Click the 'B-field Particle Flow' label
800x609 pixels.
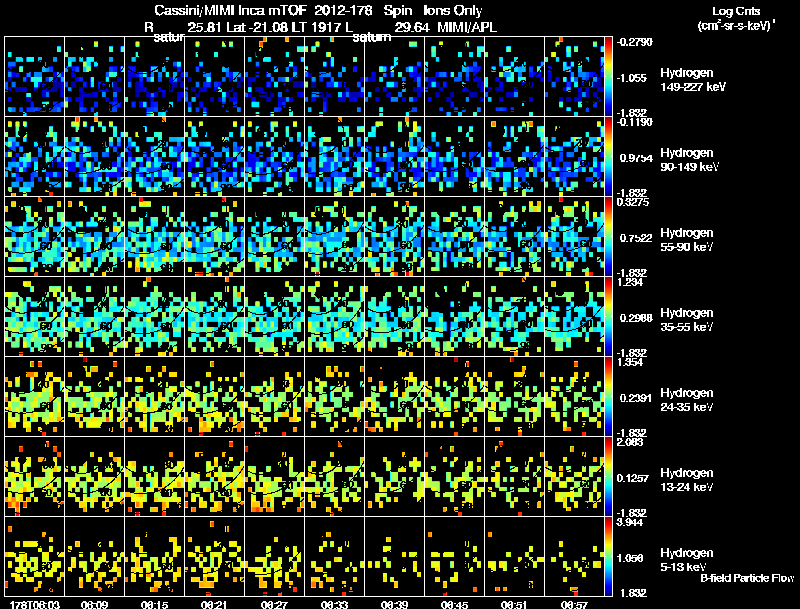747,578
